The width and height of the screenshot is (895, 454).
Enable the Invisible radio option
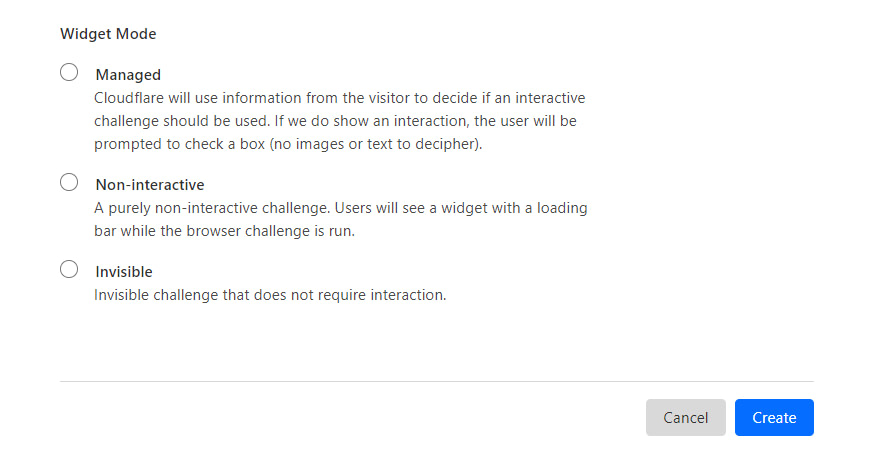click(x=69, y=269)
